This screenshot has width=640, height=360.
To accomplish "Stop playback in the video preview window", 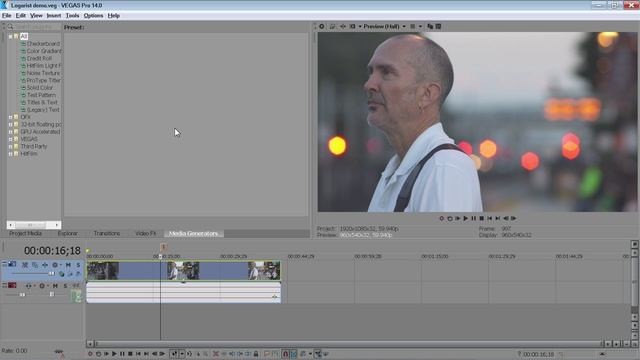I will coord(482,218).
